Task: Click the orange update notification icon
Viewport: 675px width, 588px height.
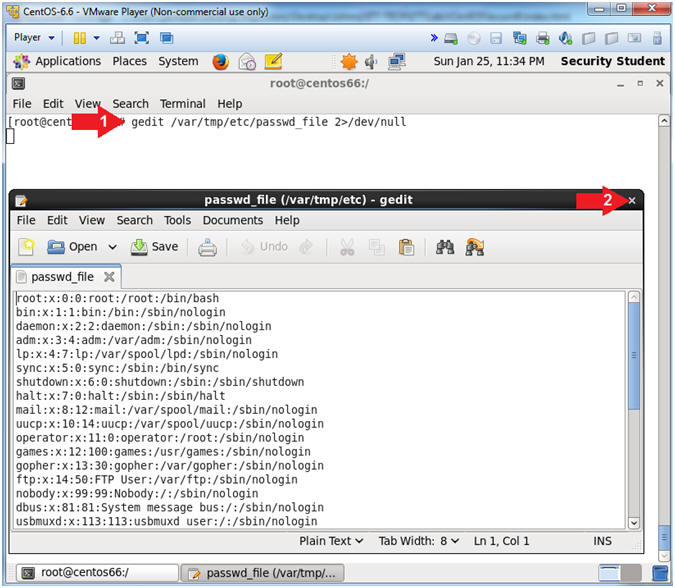Action: pos(349,62)
